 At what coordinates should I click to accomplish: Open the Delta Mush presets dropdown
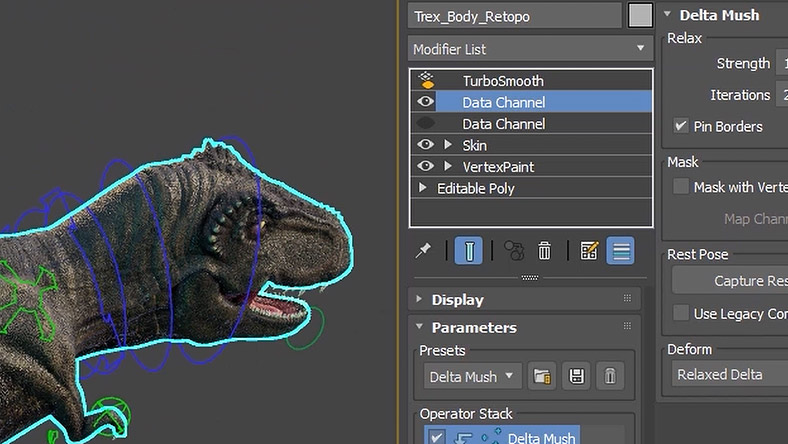point(472,376)
